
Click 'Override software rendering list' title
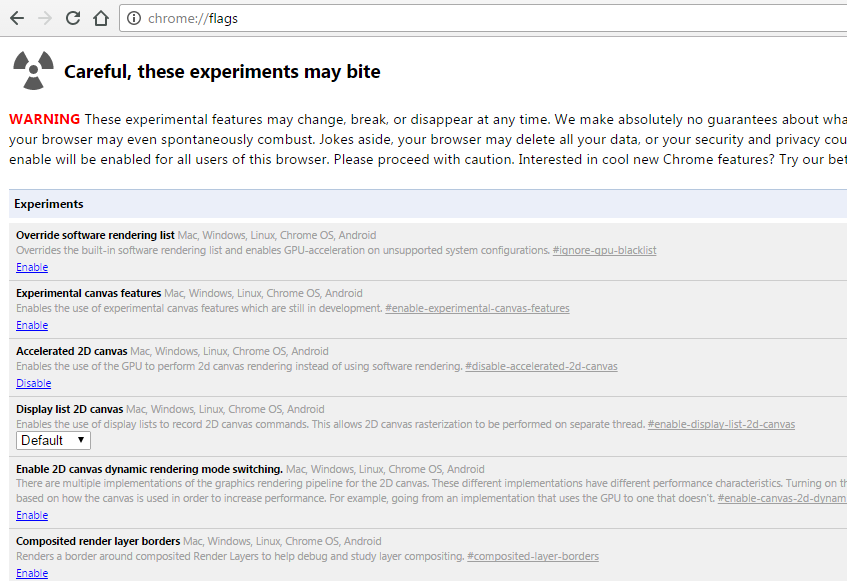pos(95,235)
